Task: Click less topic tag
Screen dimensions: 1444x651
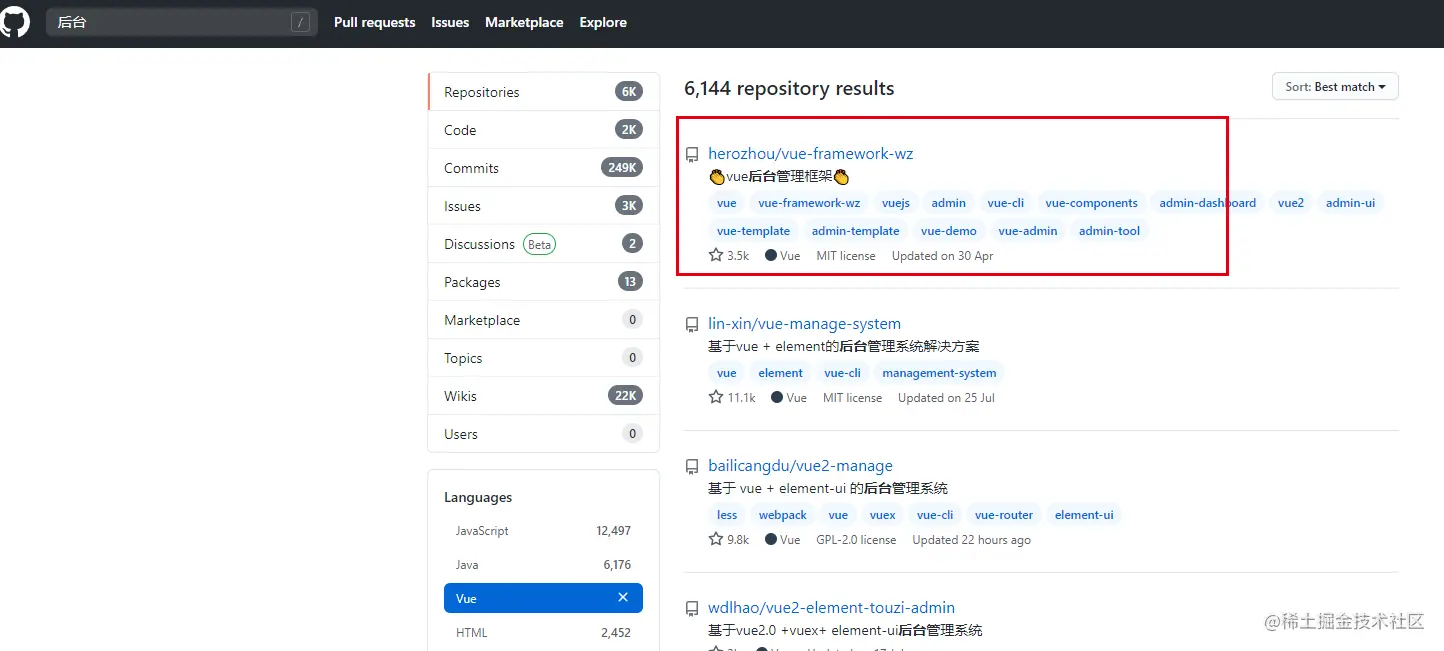Action: tap(727, 515)
